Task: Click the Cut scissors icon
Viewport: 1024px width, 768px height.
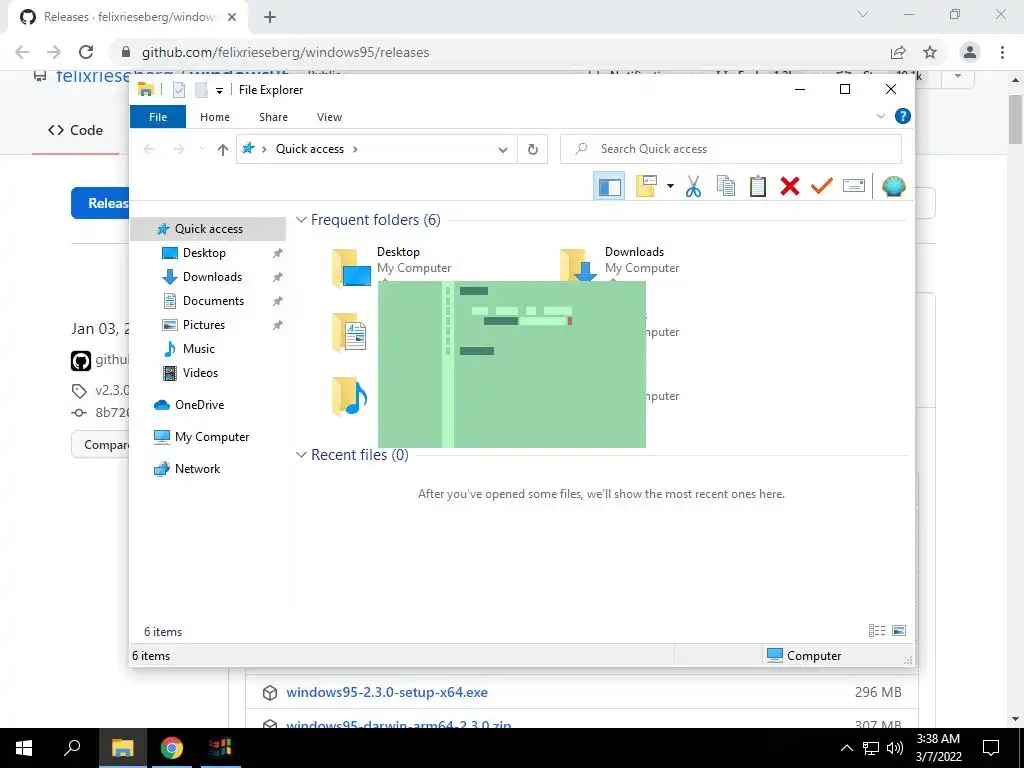Action: coord(693,187)
